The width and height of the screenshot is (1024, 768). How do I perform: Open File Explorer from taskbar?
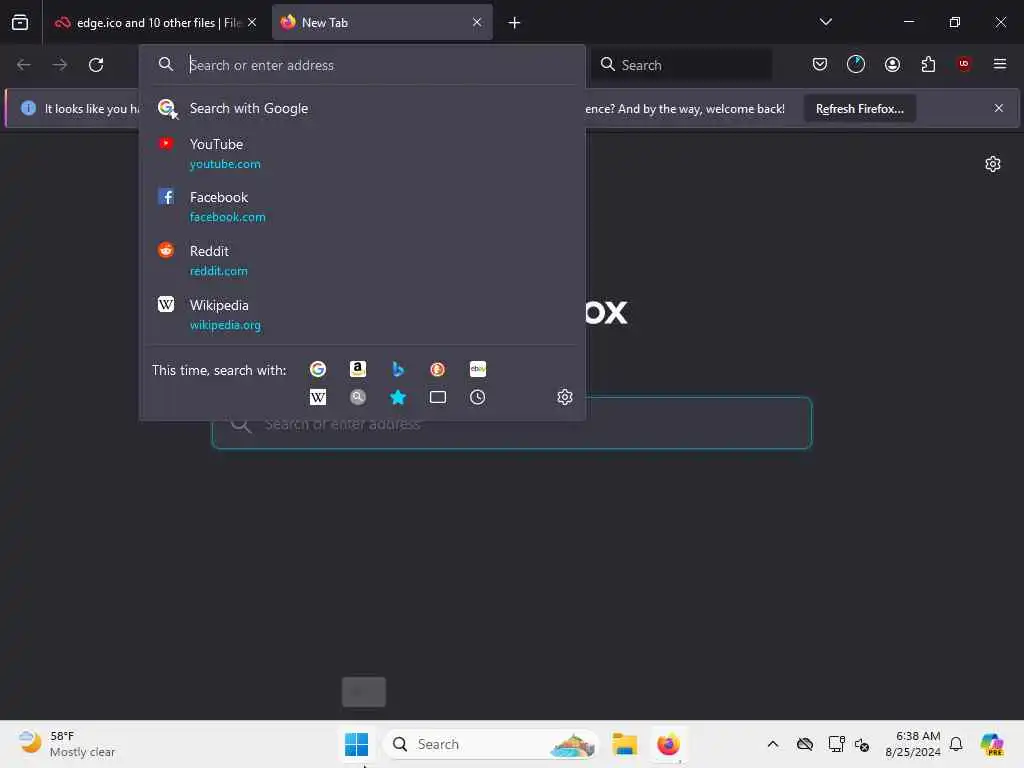point(624,744)
